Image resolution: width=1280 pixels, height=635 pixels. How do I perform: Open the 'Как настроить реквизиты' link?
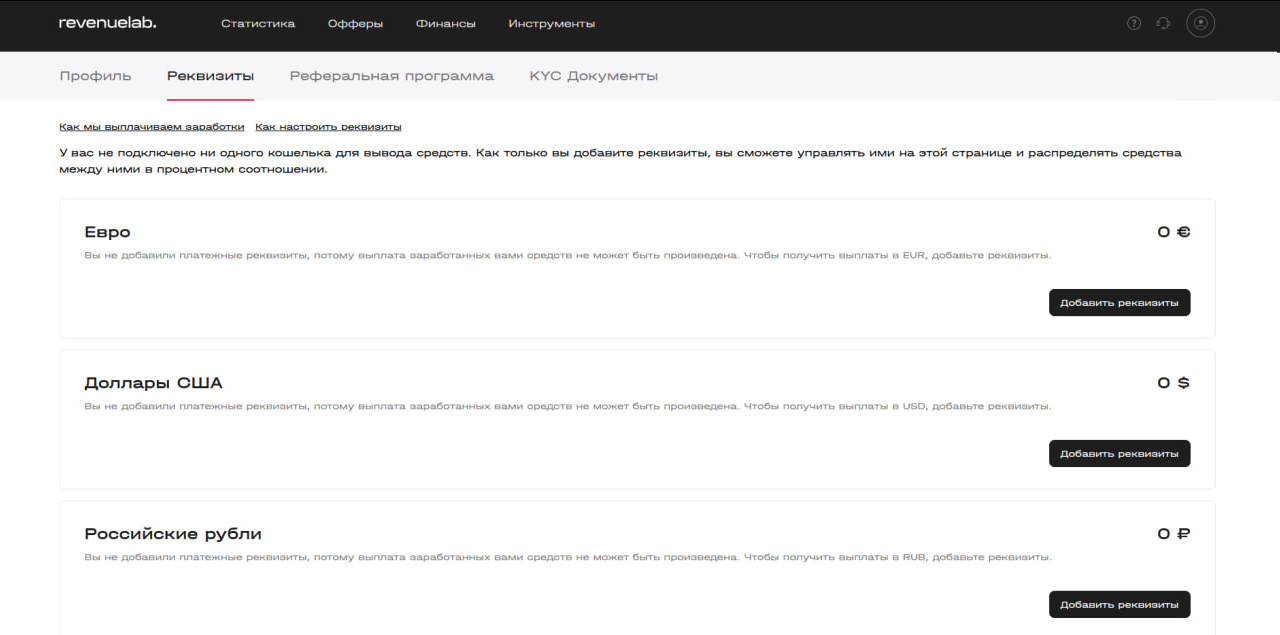coord(328,127)
